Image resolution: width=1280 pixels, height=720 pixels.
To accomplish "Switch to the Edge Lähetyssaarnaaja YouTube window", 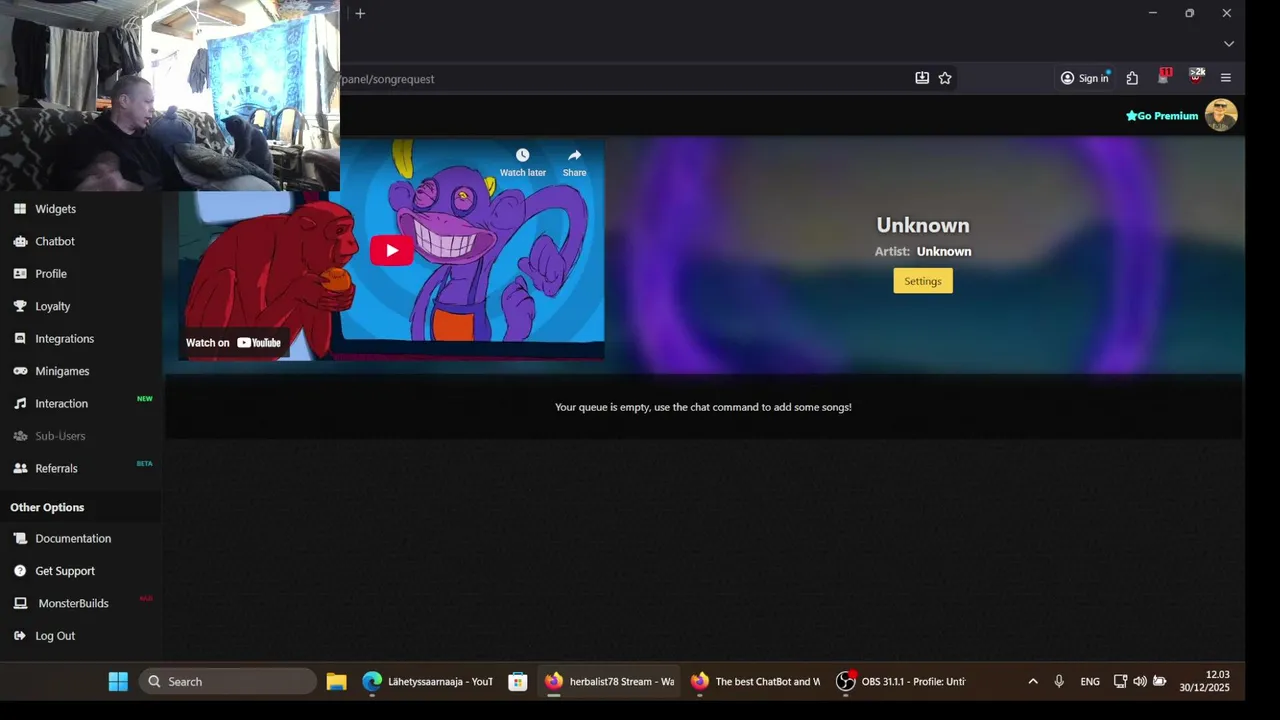I will pos(427,682).
